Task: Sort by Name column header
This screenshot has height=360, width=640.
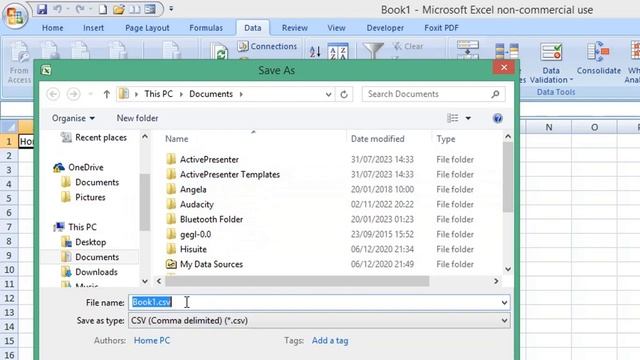Action: pyautogui.click(x=177, y=139)
